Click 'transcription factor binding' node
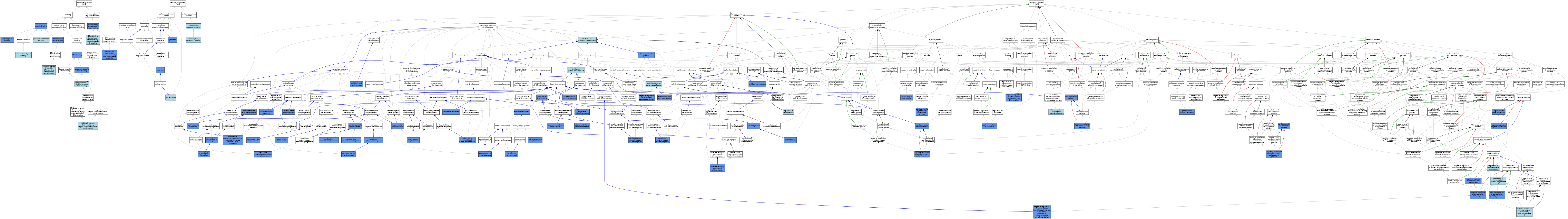Screen dimensions: 1568x219 pos(58,40)
